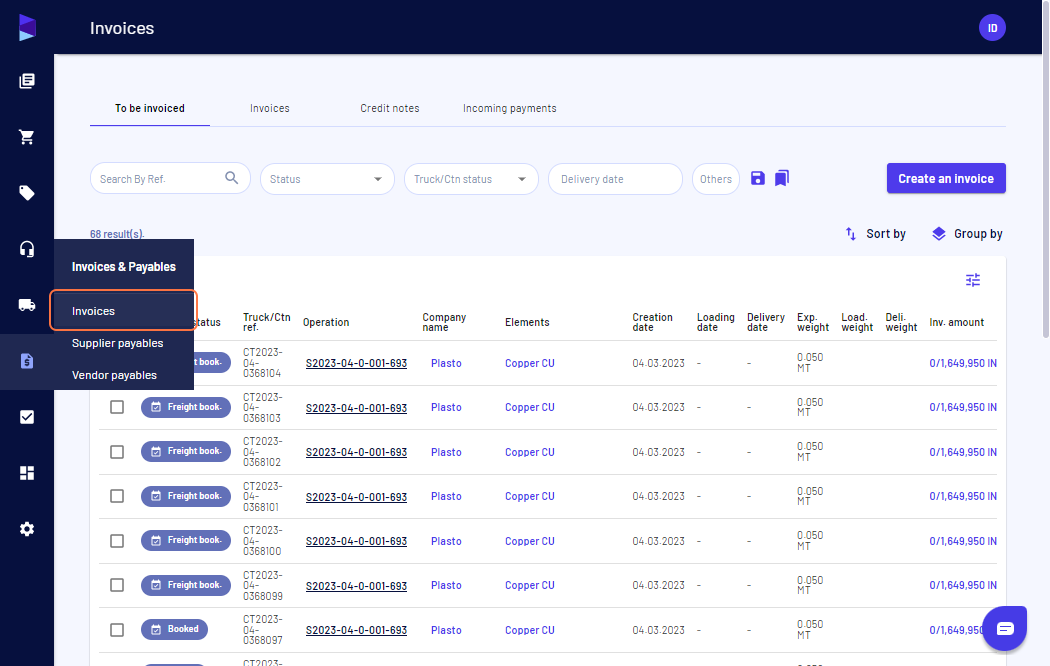The width and height of the screenshot is (1050, 666).
Task: Click the Delivery date column header
Action: (x=765, y=322)
